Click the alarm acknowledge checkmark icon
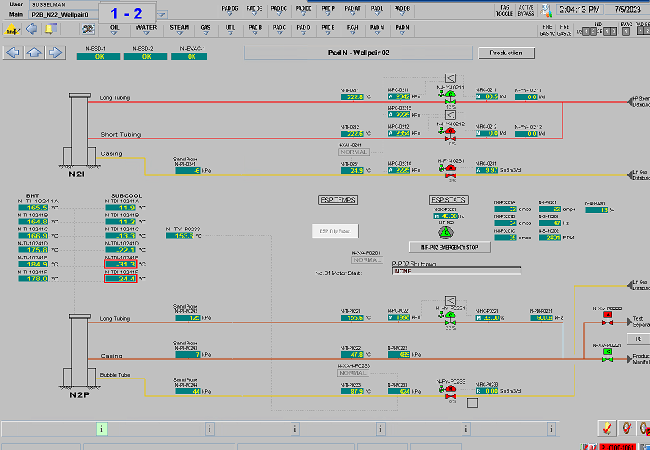This screenshot has height=450, width=650. (607, 428)
